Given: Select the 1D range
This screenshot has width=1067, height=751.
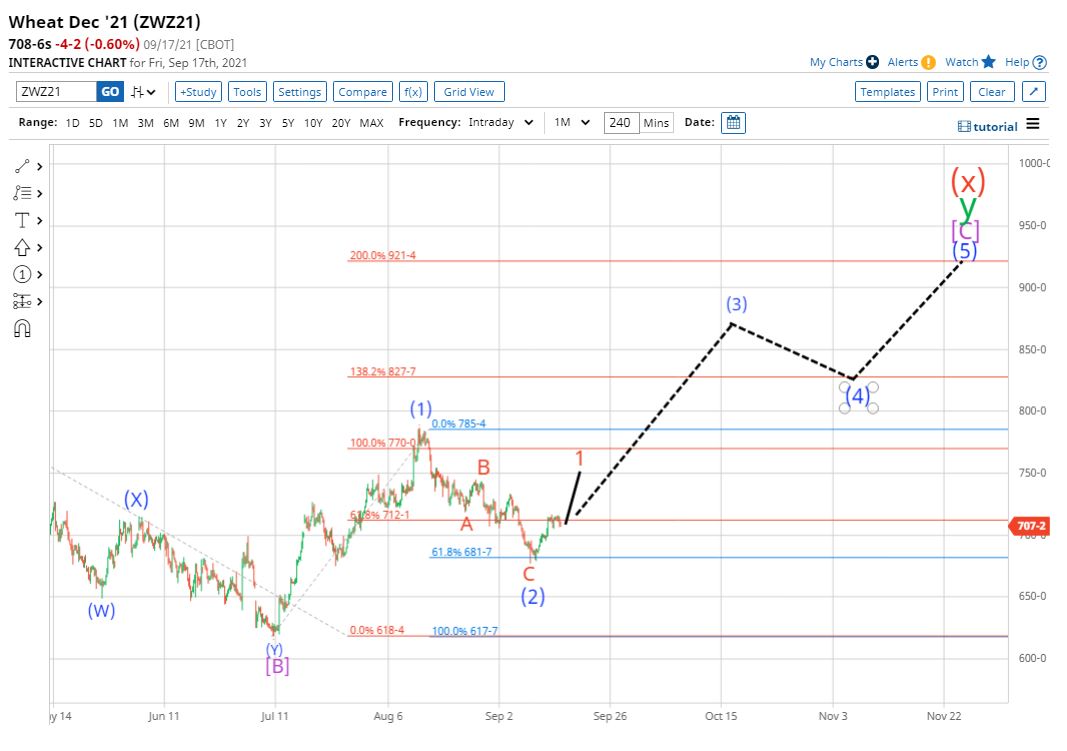Looking at the screenshot, I should pyautogui.click(x=72, y=123).
